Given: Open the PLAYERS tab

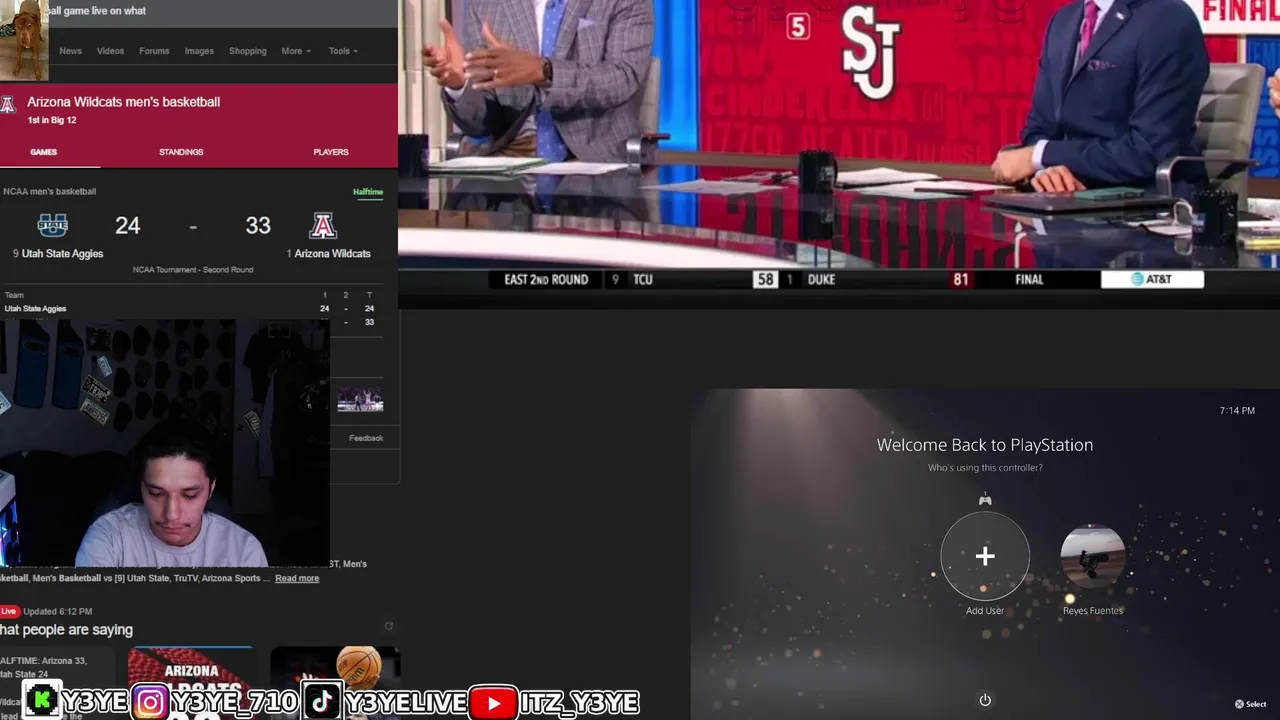Looking at the screenshot, I should (x=331, y=152).
